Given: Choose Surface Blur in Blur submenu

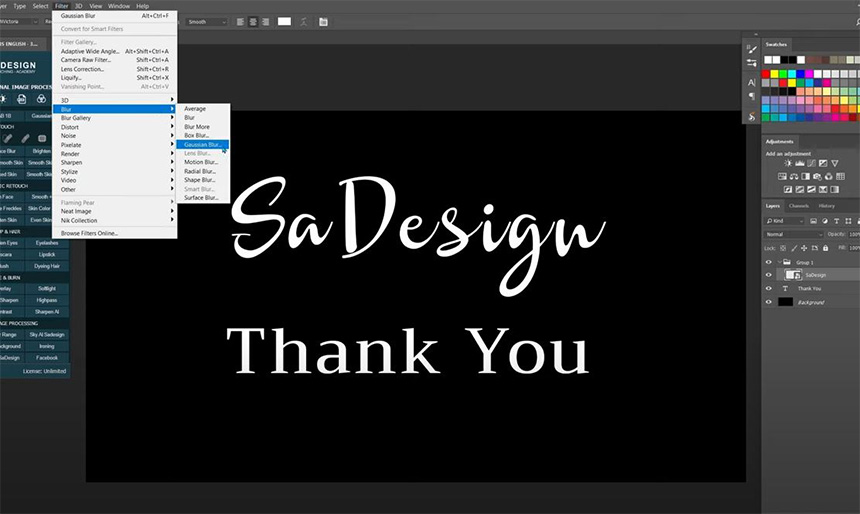Looking at the screenshot, I should 202,197.
